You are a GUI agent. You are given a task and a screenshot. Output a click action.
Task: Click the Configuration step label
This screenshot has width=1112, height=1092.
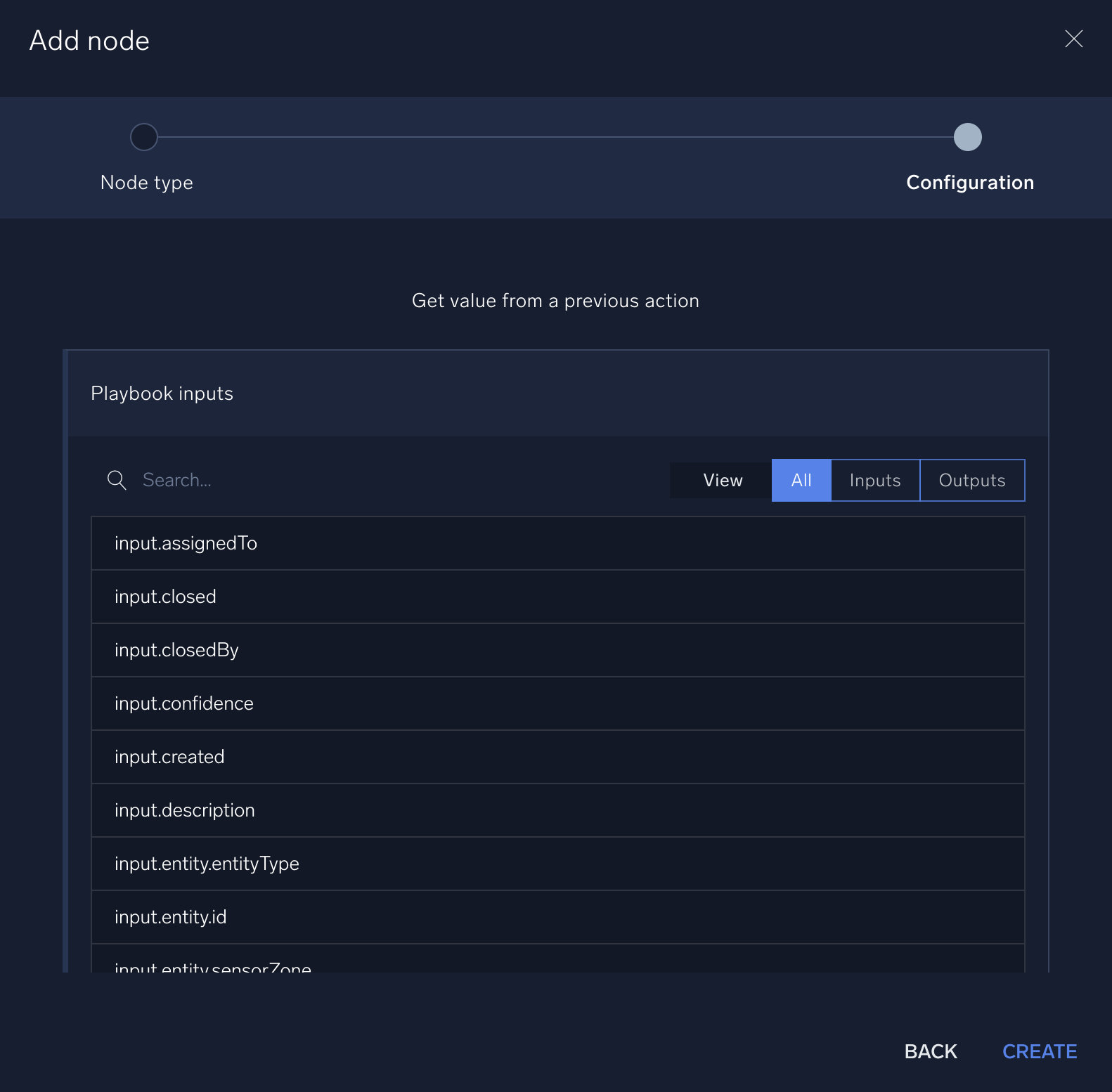tap(969, 183)
